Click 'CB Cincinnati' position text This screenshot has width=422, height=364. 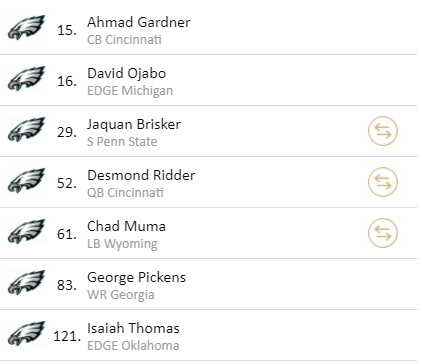click(x=124, y=40)
